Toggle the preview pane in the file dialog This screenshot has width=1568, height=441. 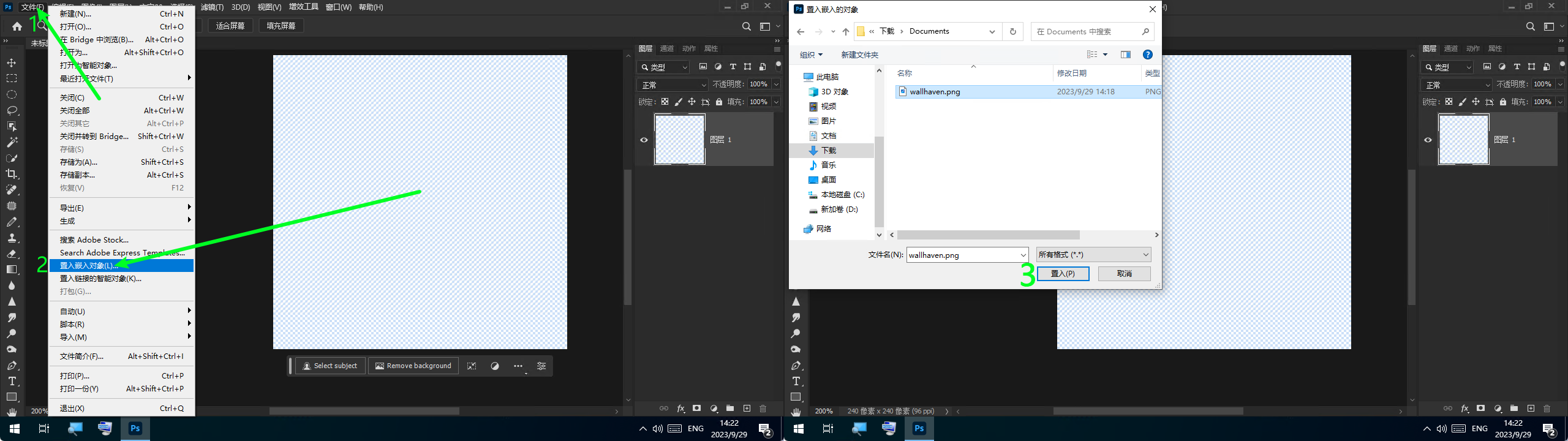(1126, 55)
